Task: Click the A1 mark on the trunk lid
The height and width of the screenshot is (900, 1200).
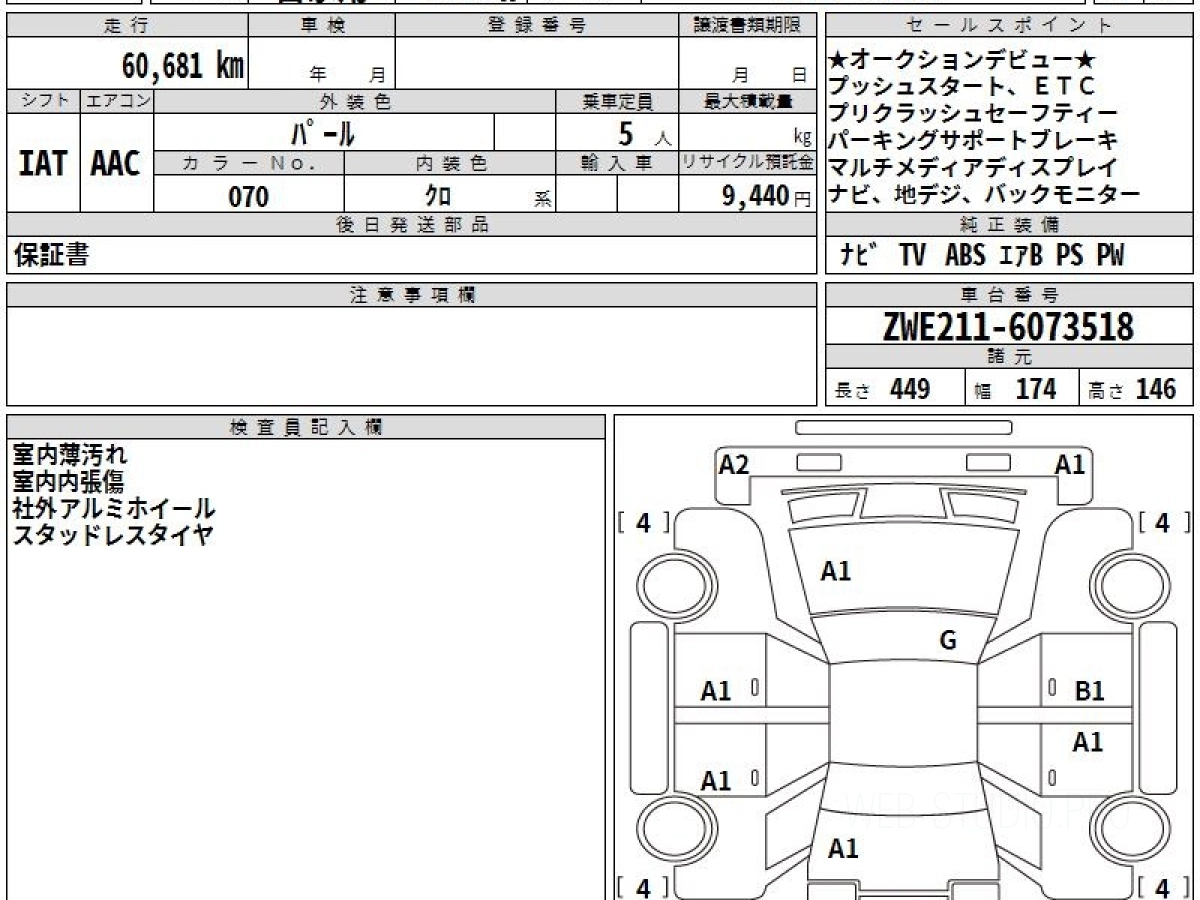Action: 843,849
